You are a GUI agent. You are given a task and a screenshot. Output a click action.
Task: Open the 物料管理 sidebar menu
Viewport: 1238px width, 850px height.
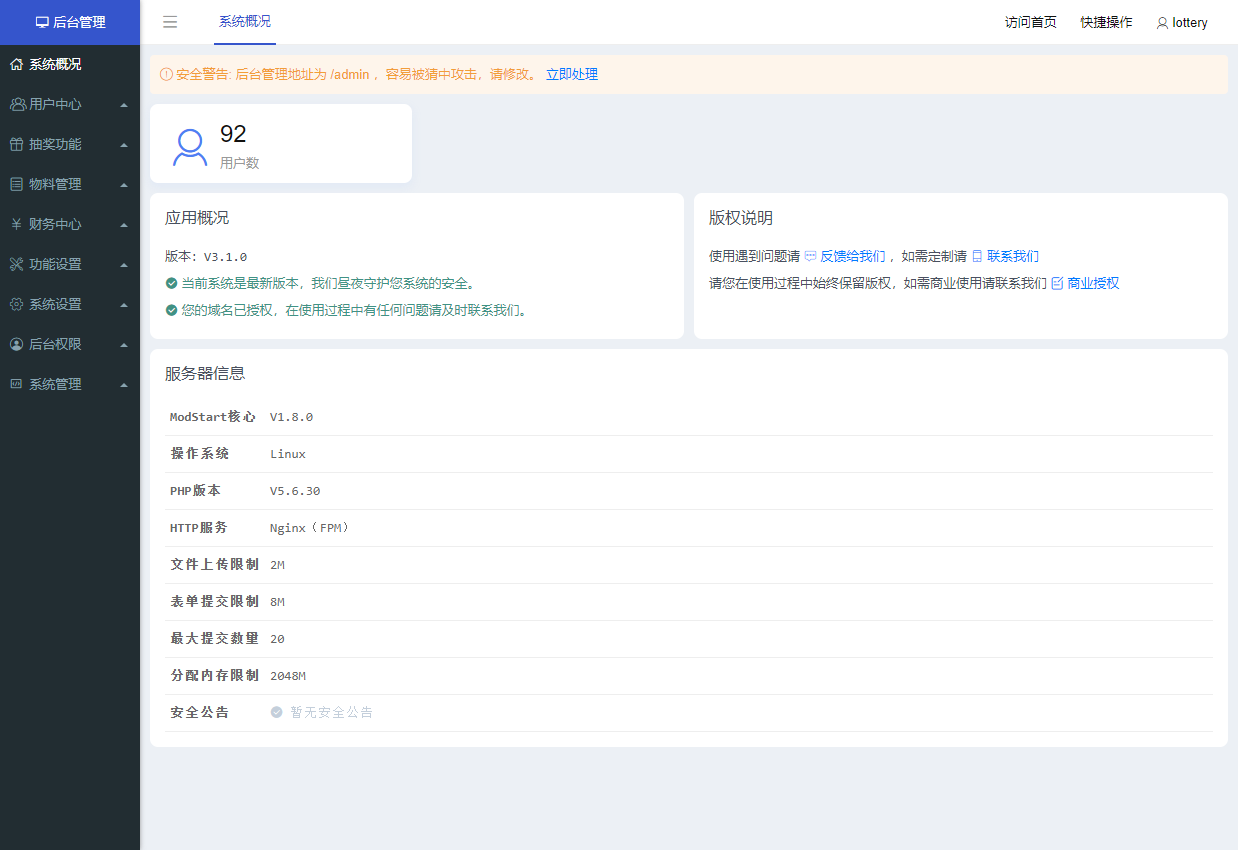pos(70,184)
